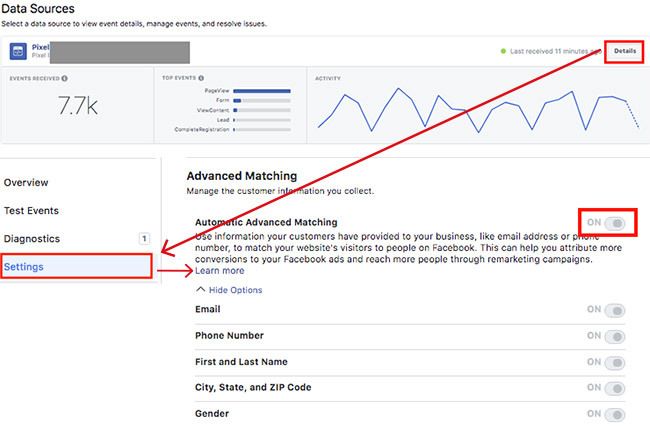Viewport: 650px width, 437px height.
Task: Select the Settings tab
Action: 24,267
